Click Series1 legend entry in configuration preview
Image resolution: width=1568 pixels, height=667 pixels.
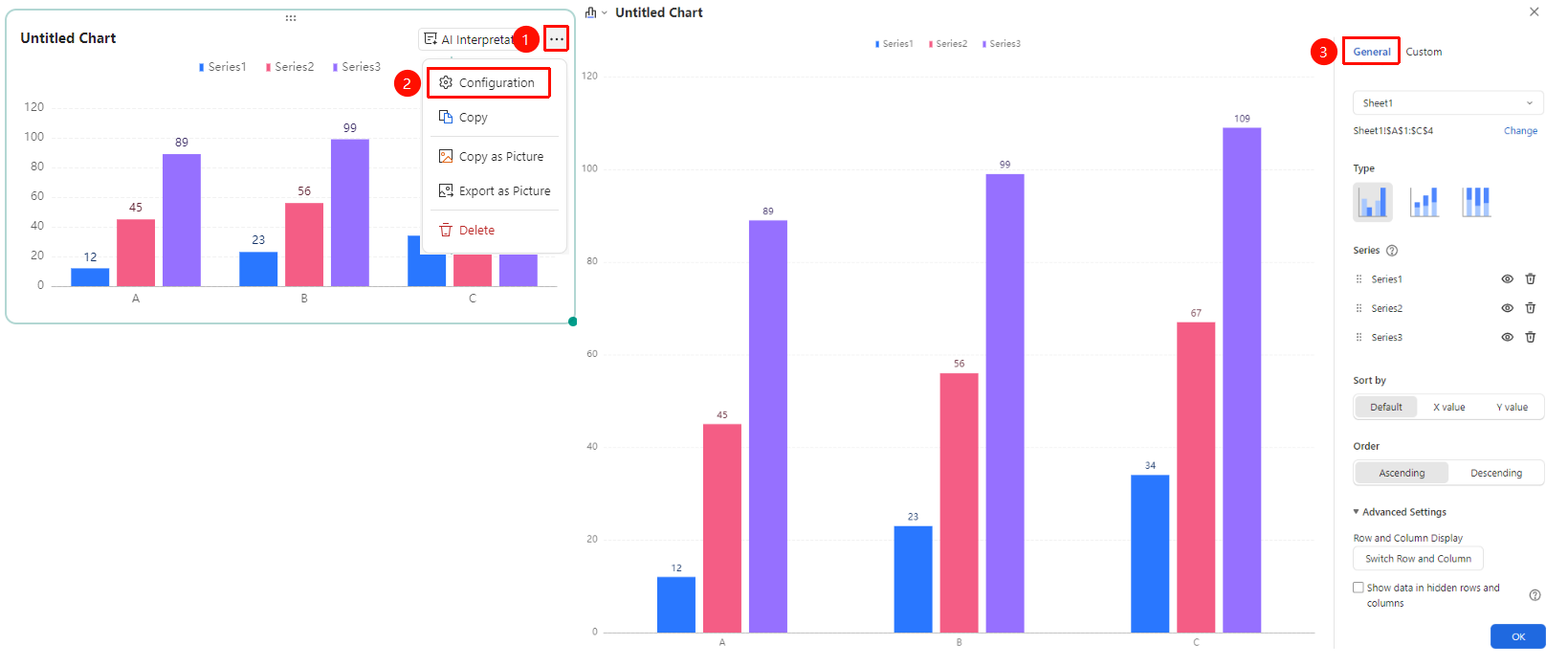click(894, 44)
